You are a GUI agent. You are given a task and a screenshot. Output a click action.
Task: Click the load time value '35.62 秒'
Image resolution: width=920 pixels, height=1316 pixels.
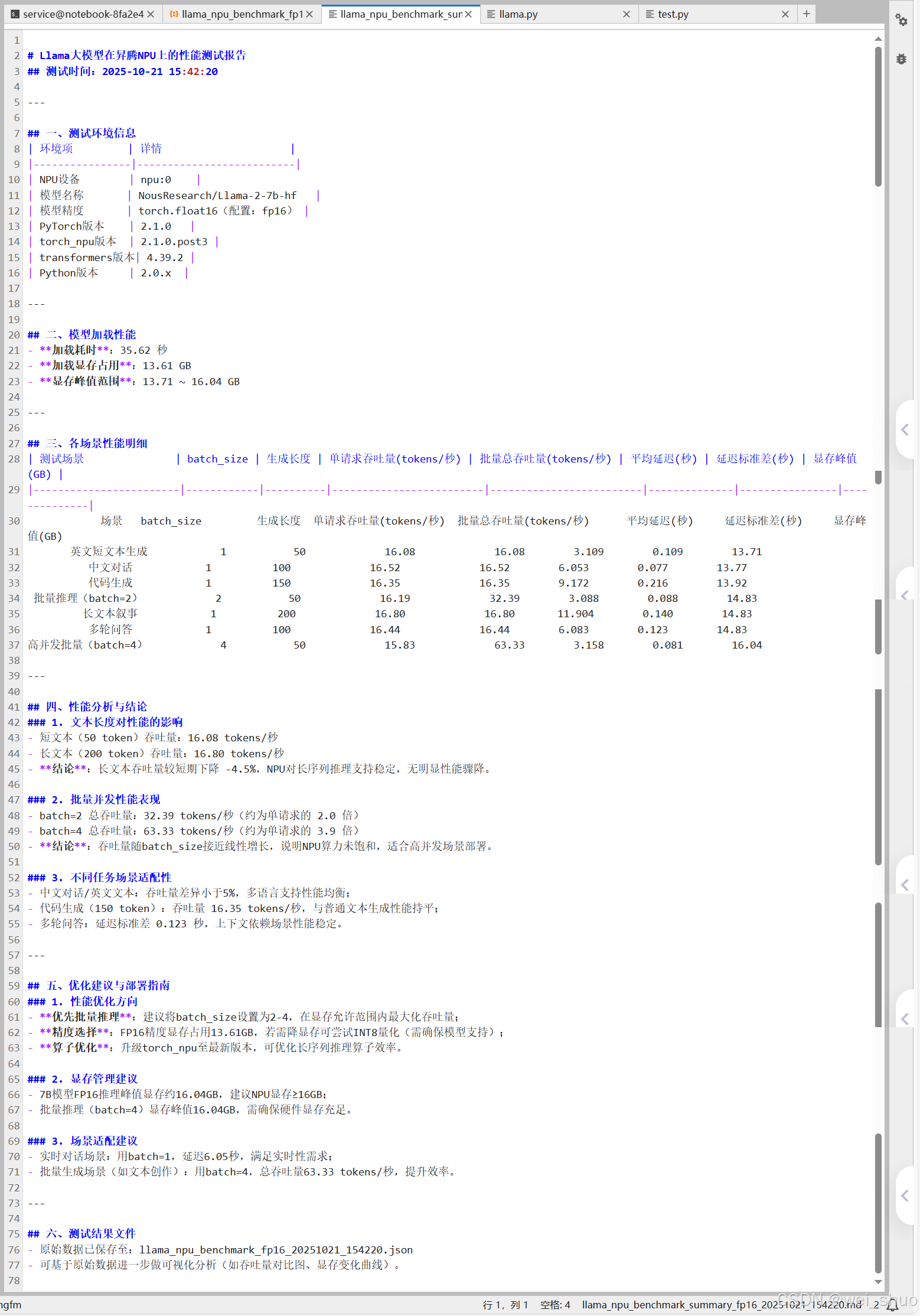pyautogui.click(x=144, y=350)
